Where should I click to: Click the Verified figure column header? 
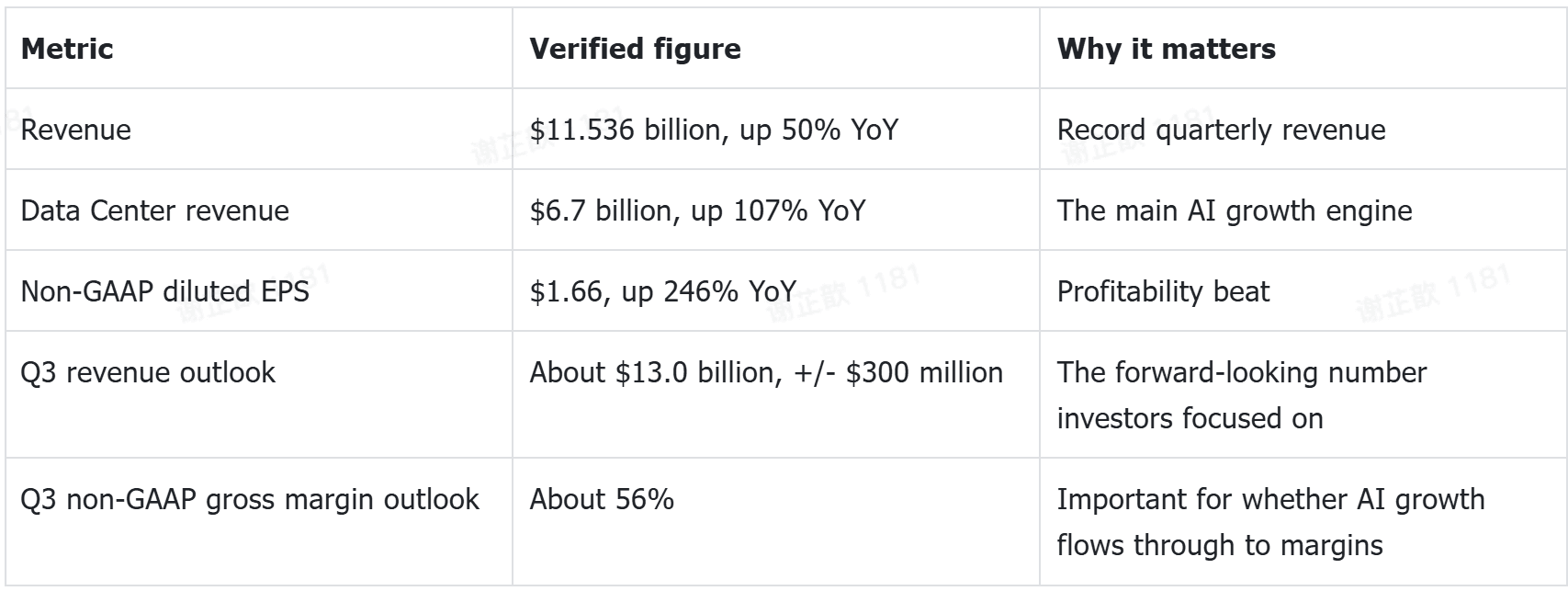click(635, 49)
